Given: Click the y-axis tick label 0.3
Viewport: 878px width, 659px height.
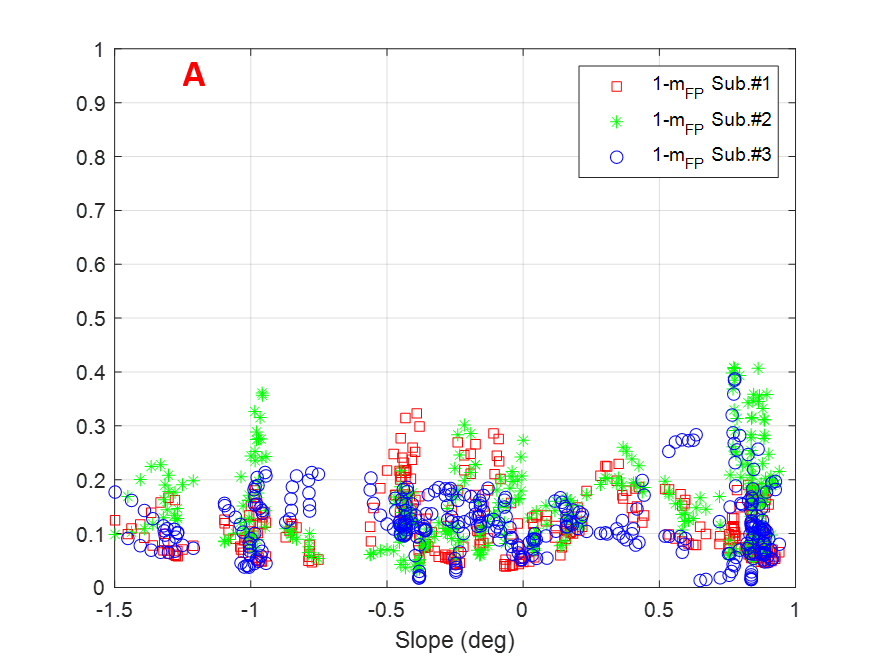Looking at the screenshot, I should pyautogui.click(x=91, y=427).
